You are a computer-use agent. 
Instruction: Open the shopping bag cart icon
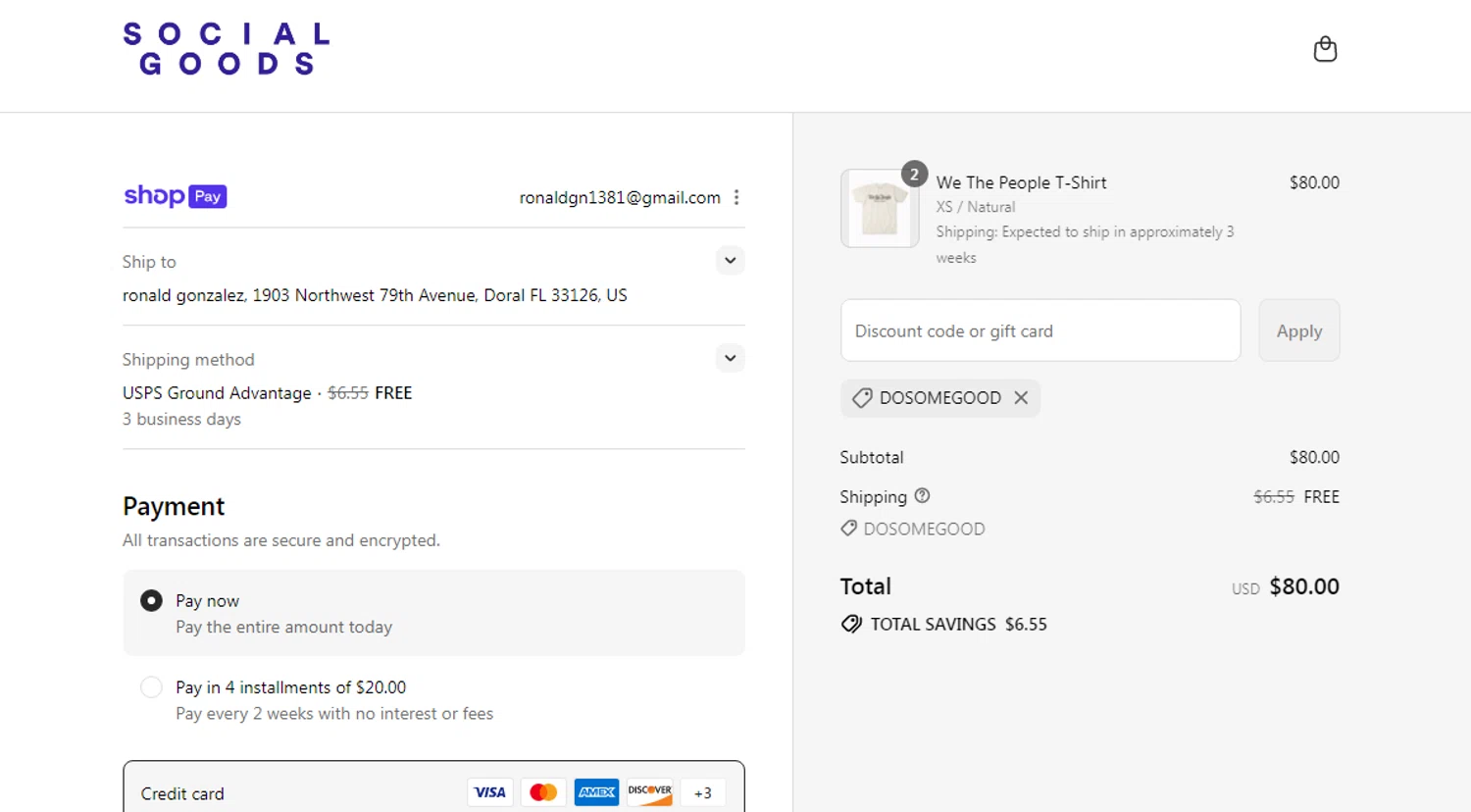pos(1325,49)
